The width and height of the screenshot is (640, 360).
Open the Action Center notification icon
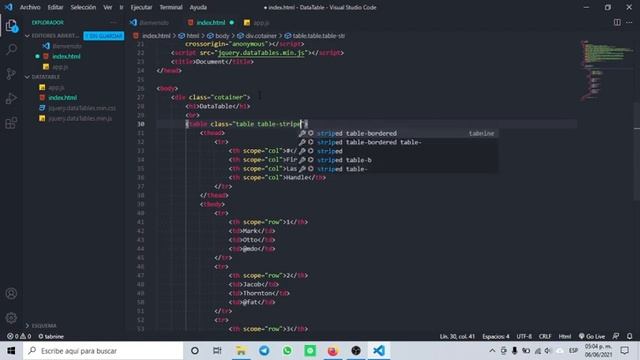tap(624, 351)
